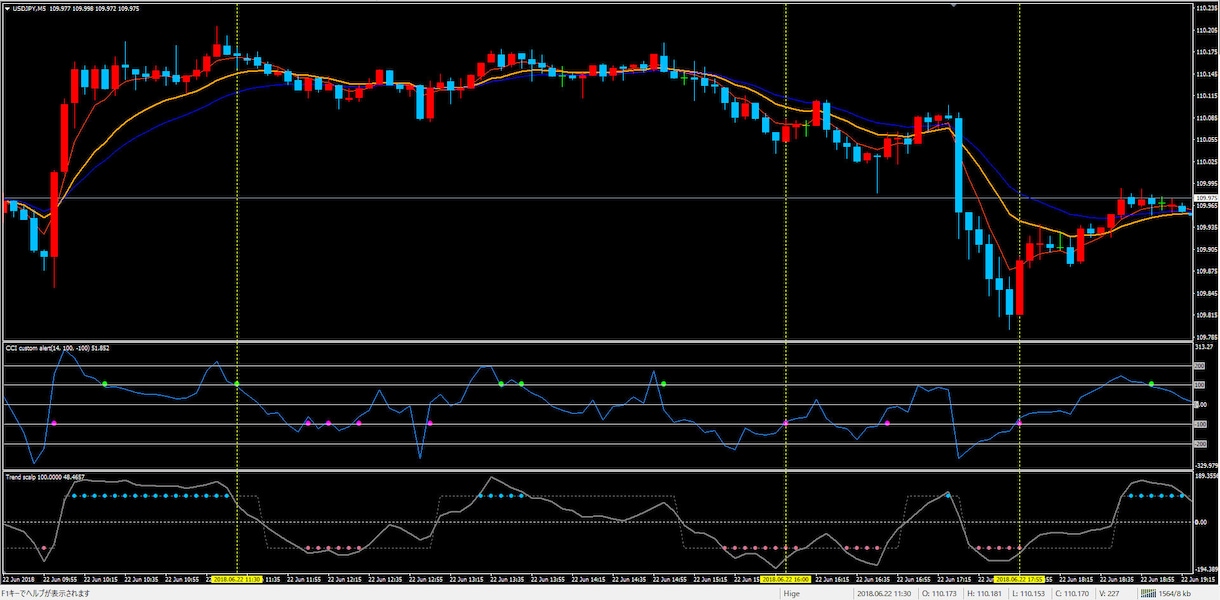Viewport: 1220px width, 600px height.
Task: Open the USDJPY,M5 chart title dropdown arrow
Action: click(5, 9)
